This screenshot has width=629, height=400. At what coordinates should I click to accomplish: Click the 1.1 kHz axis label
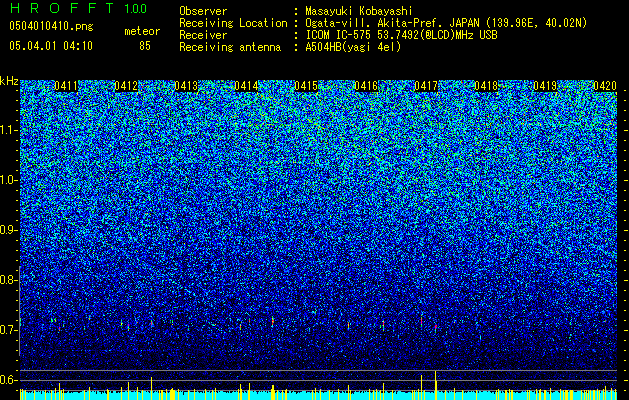pos(8,130)
